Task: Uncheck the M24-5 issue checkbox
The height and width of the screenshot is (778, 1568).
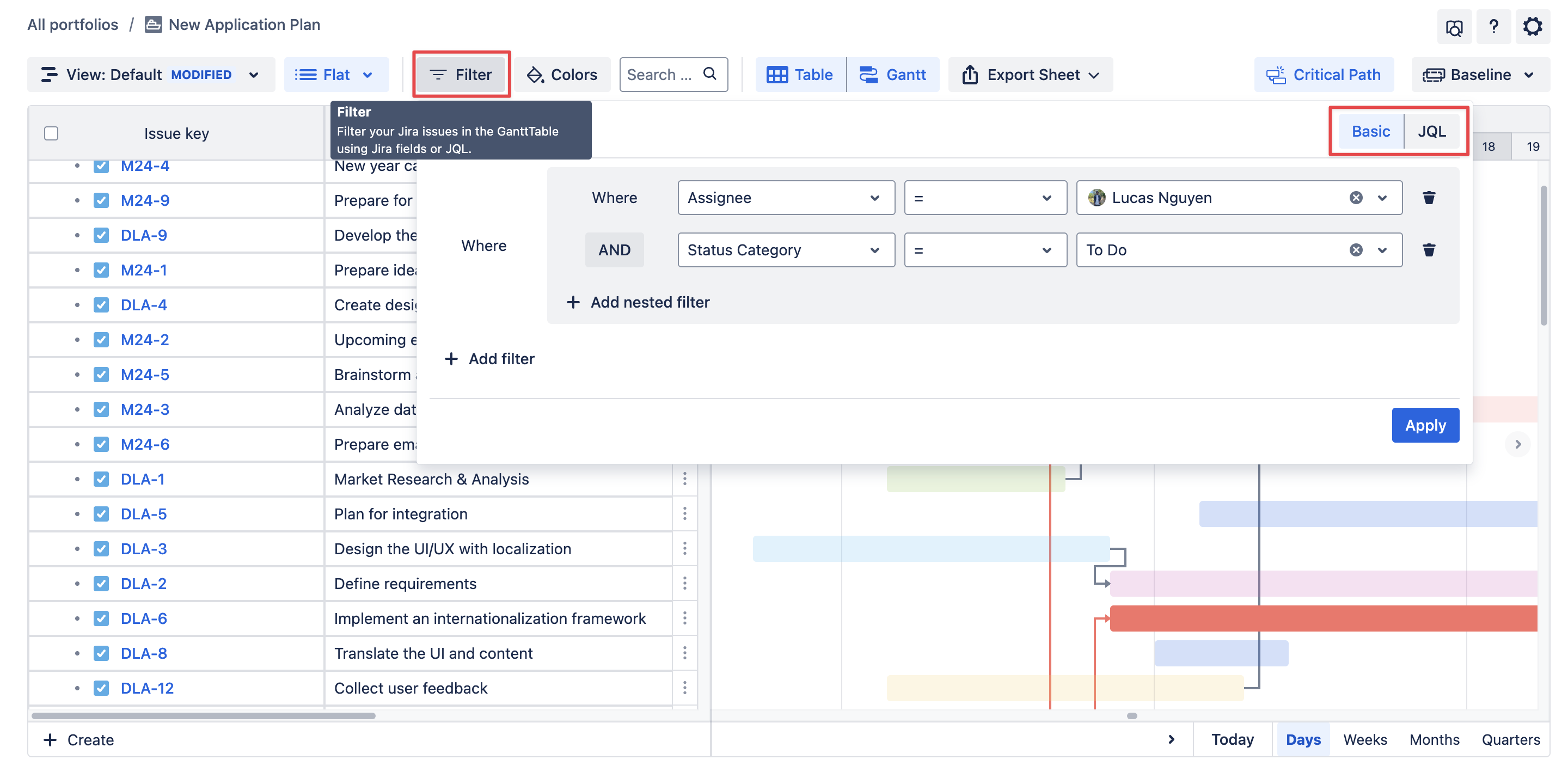Action: [101, 375]
